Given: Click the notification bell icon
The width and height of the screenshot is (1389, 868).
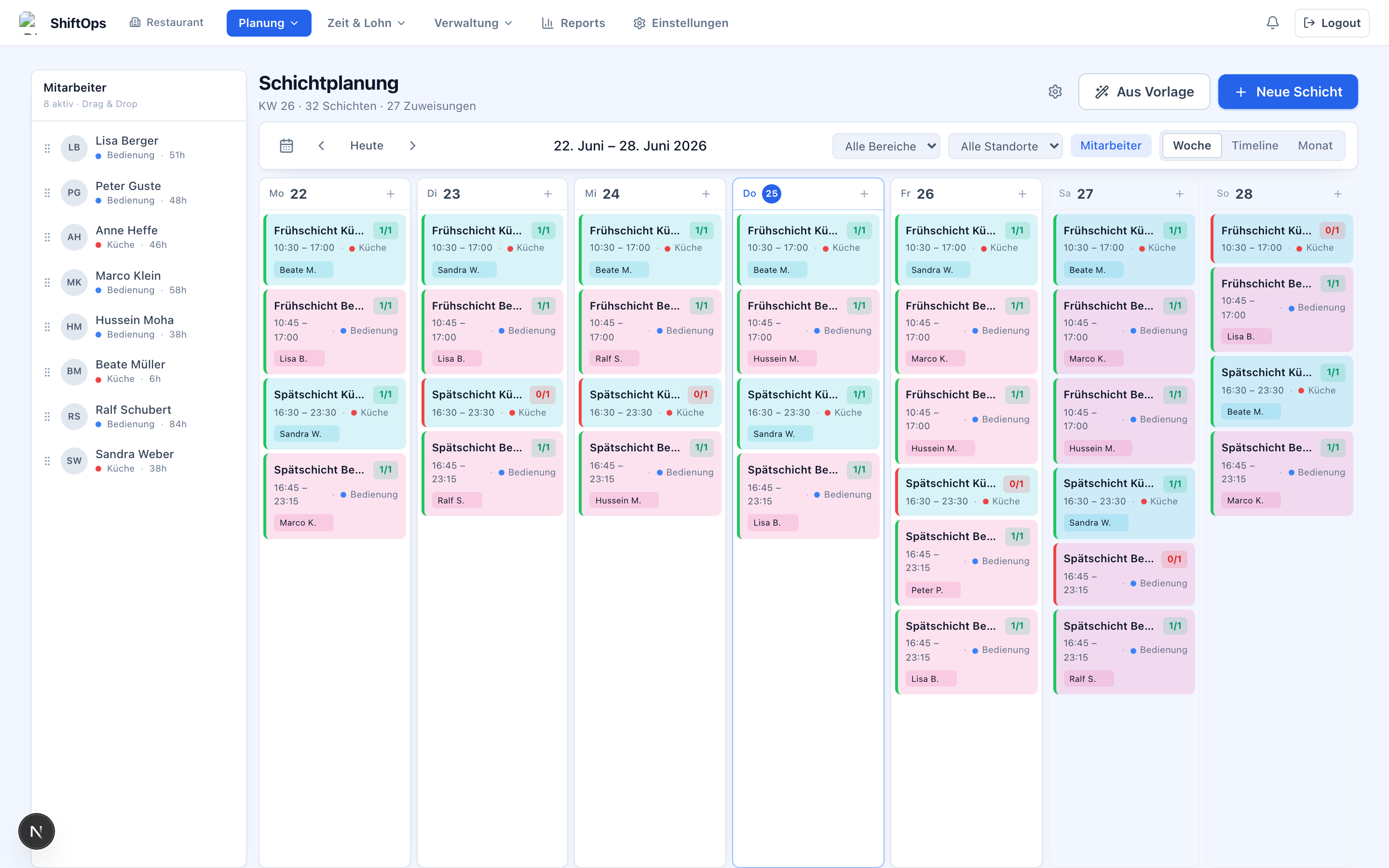Looking at the screenshot, I should [1272, 23].
